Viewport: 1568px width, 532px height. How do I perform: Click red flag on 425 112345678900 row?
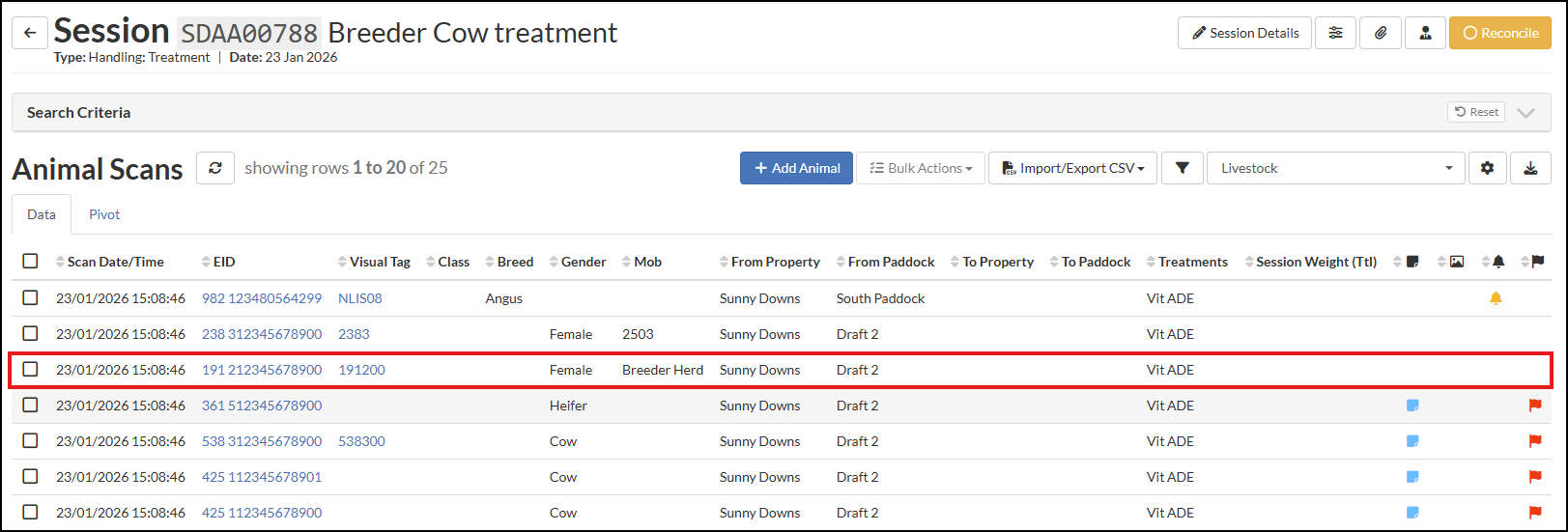point(1535,513)
